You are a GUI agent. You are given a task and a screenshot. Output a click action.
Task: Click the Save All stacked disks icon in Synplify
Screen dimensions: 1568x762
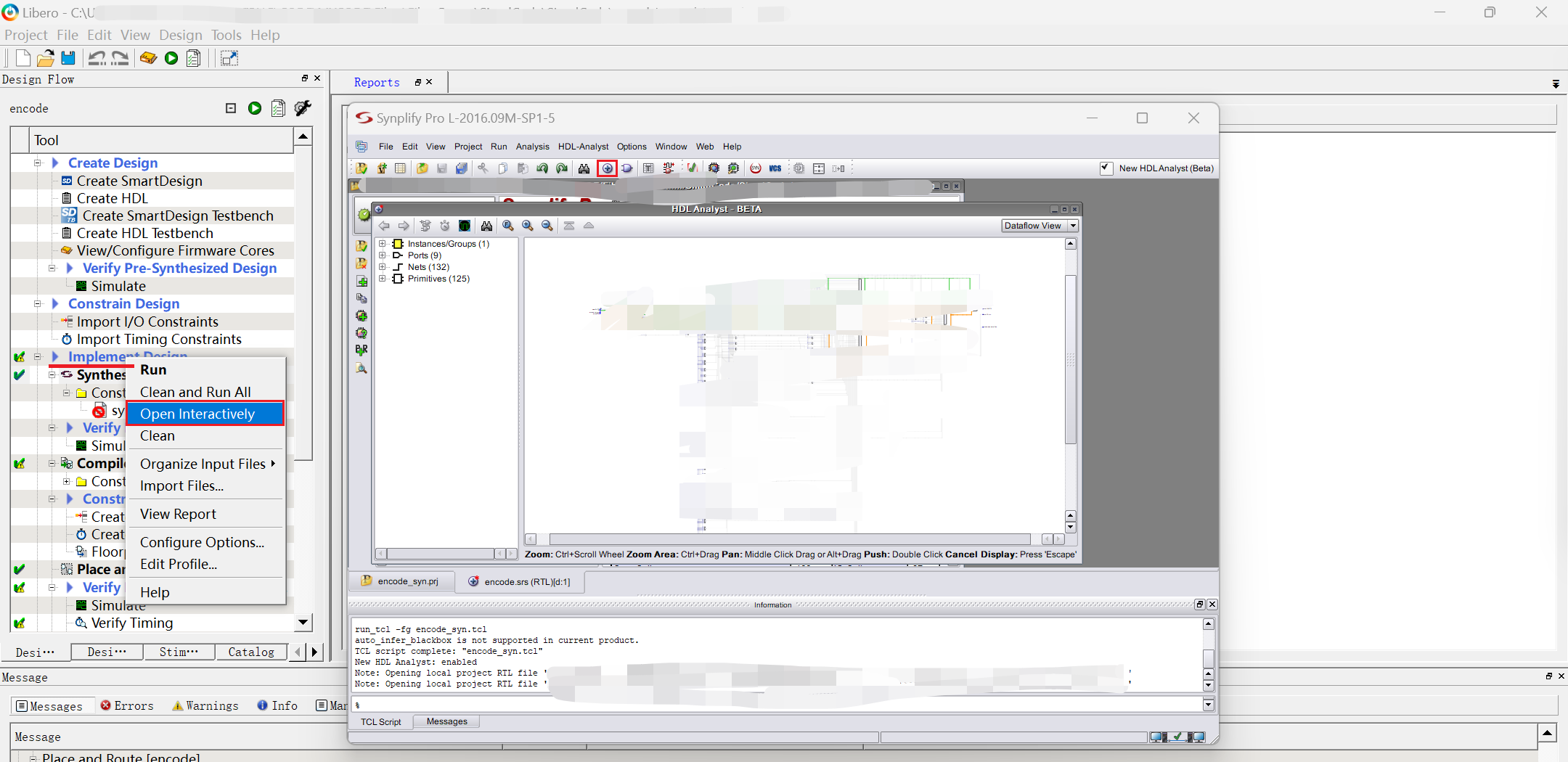pos(462,168)
